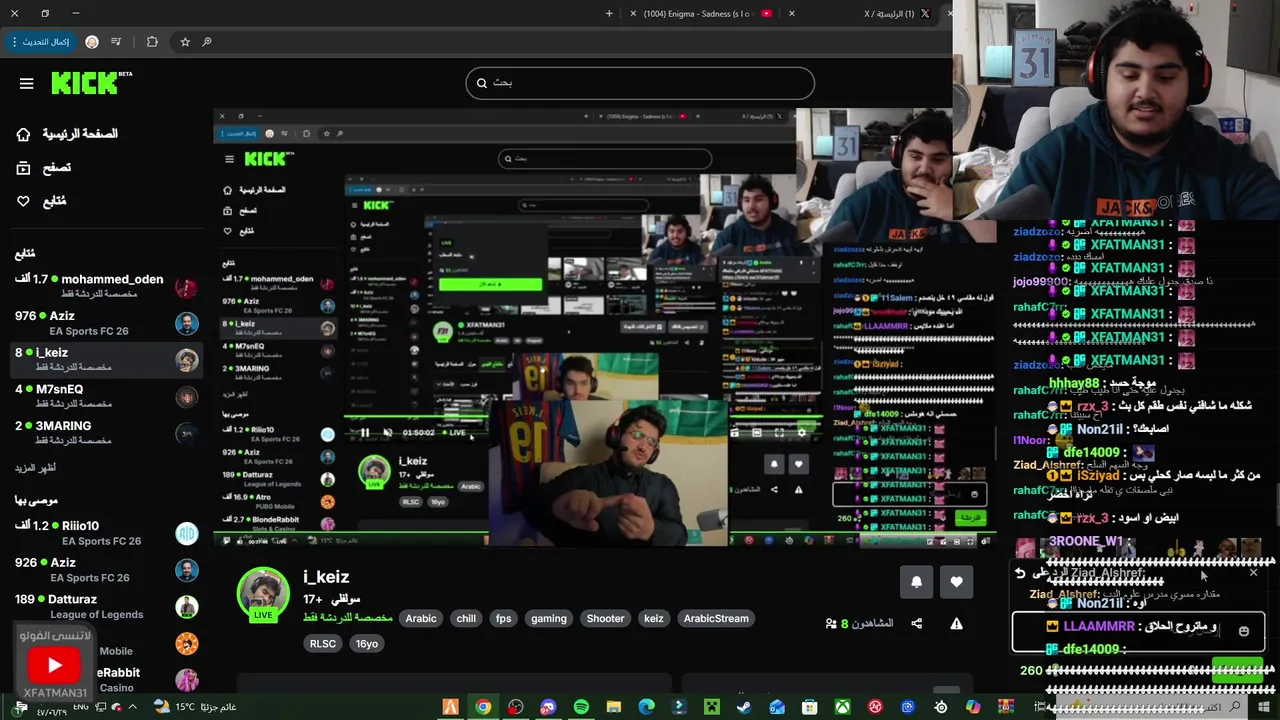Open Steam from the taskbar
Viewport: 1280px width, 720px height.
744,707
